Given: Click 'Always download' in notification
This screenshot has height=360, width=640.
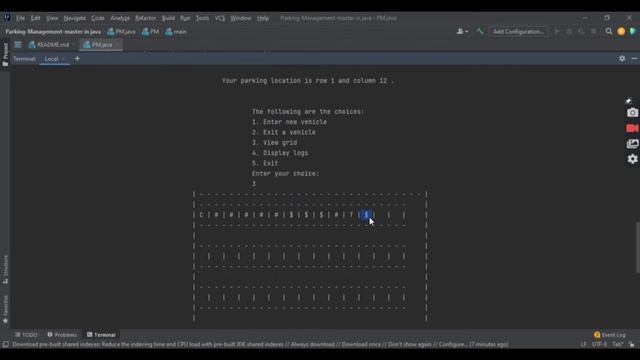Looking at the screenshot, I should [x=312, y=344].
